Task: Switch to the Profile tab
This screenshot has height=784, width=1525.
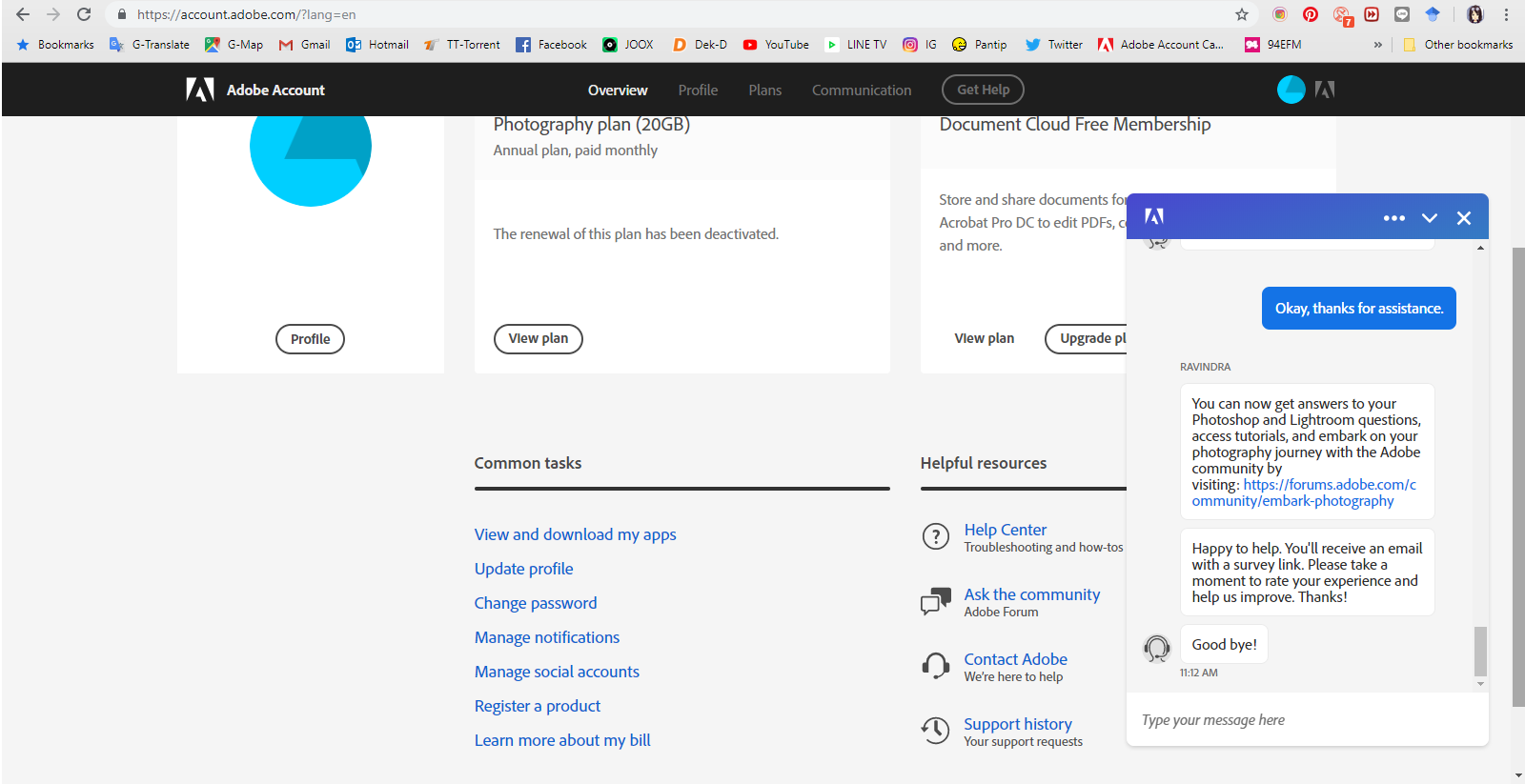Action: tap(699, 90)
